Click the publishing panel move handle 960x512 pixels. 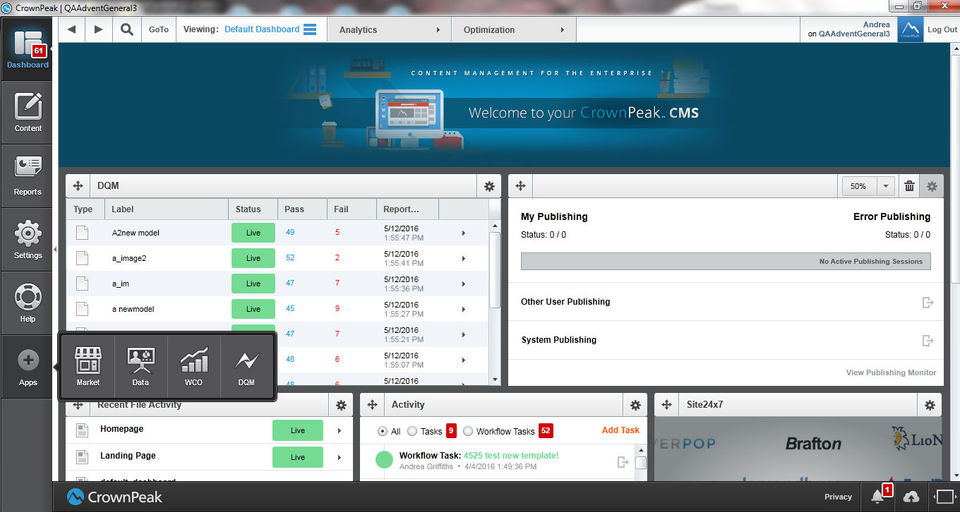[520, 186]
